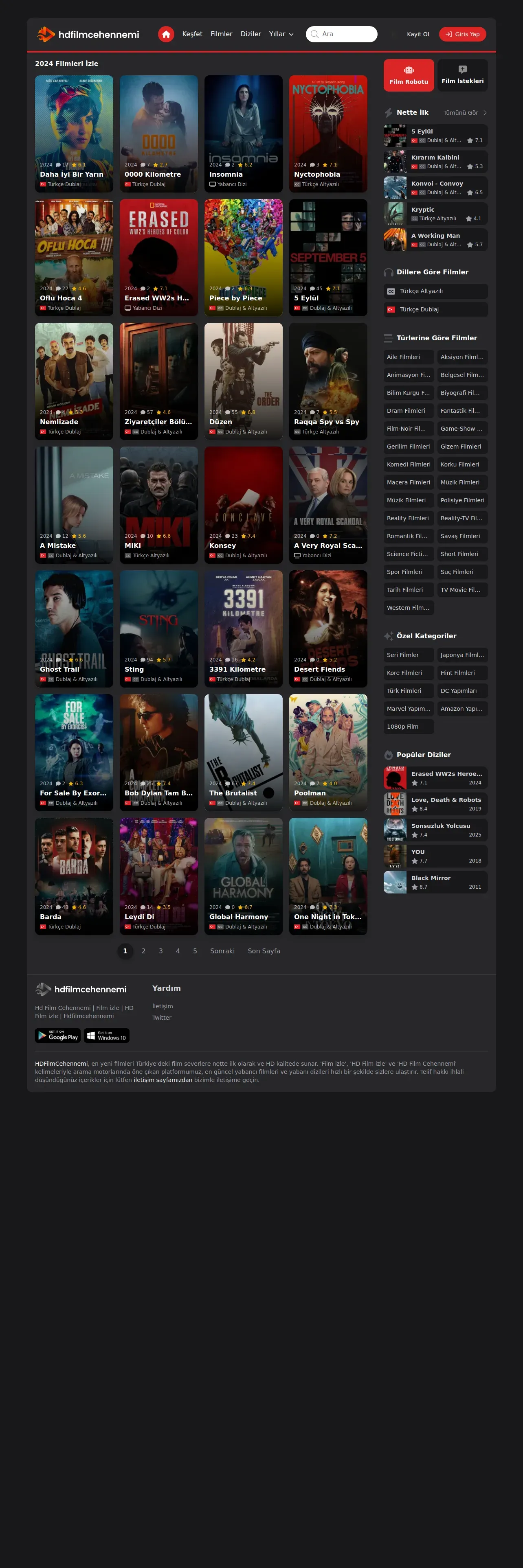Click the Konvoi - Convoy sidebar thumbnail
Image resolution: width=523 pixels, height=1568 pixels.
395,188
